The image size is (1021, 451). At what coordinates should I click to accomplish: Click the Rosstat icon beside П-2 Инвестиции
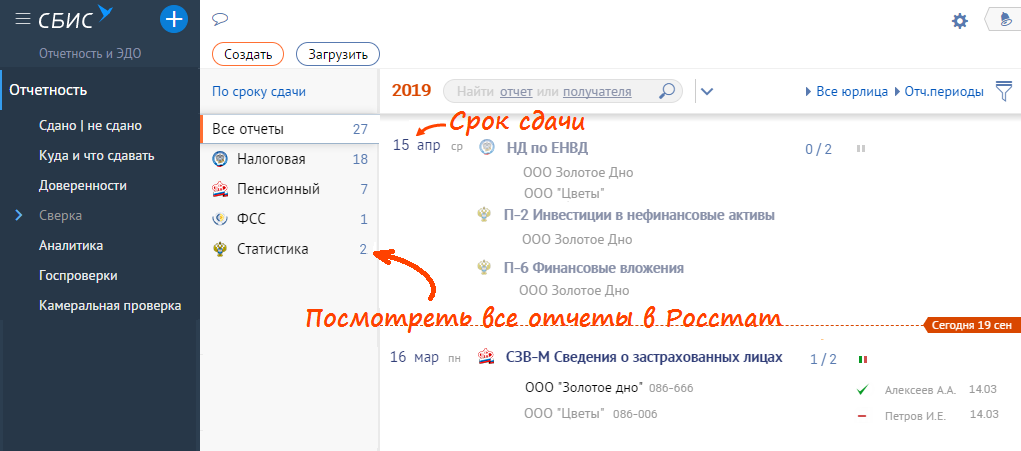pos(484,215)
